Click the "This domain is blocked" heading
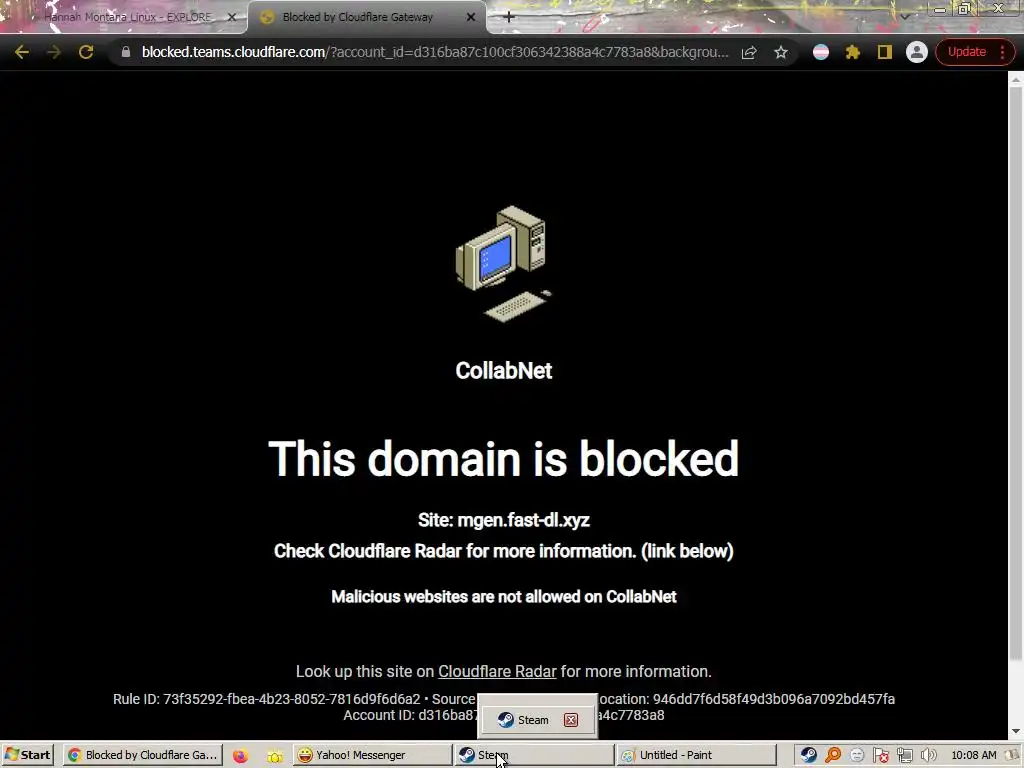1024x768 pixels. point(504,458)
